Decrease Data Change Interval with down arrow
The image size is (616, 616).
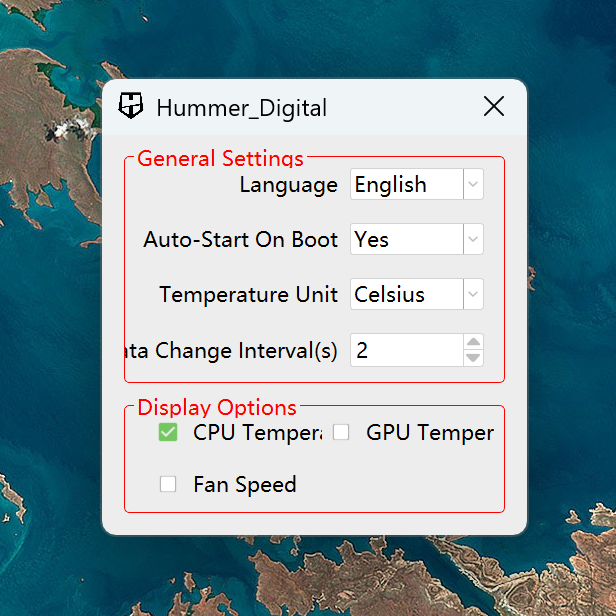coord(473,358)
